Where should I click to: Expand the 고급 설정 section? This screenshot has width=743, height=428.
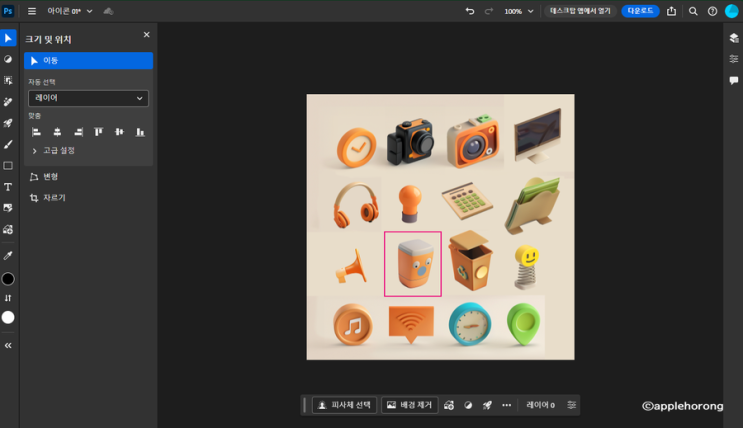point(54,151)
